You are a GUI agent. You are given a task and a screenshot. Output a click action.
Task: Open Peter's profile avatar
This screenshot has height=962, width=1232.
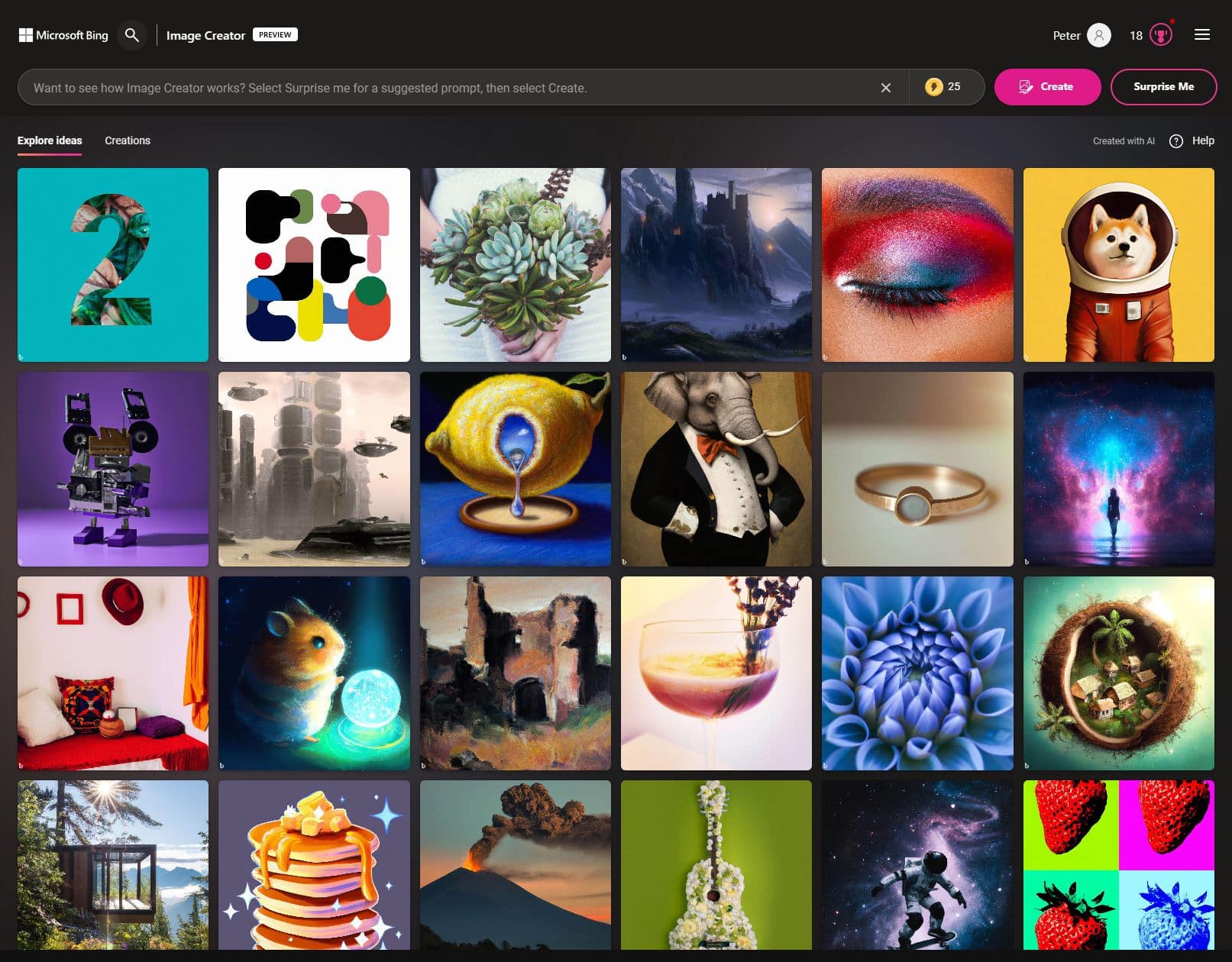click(1098, 35)
